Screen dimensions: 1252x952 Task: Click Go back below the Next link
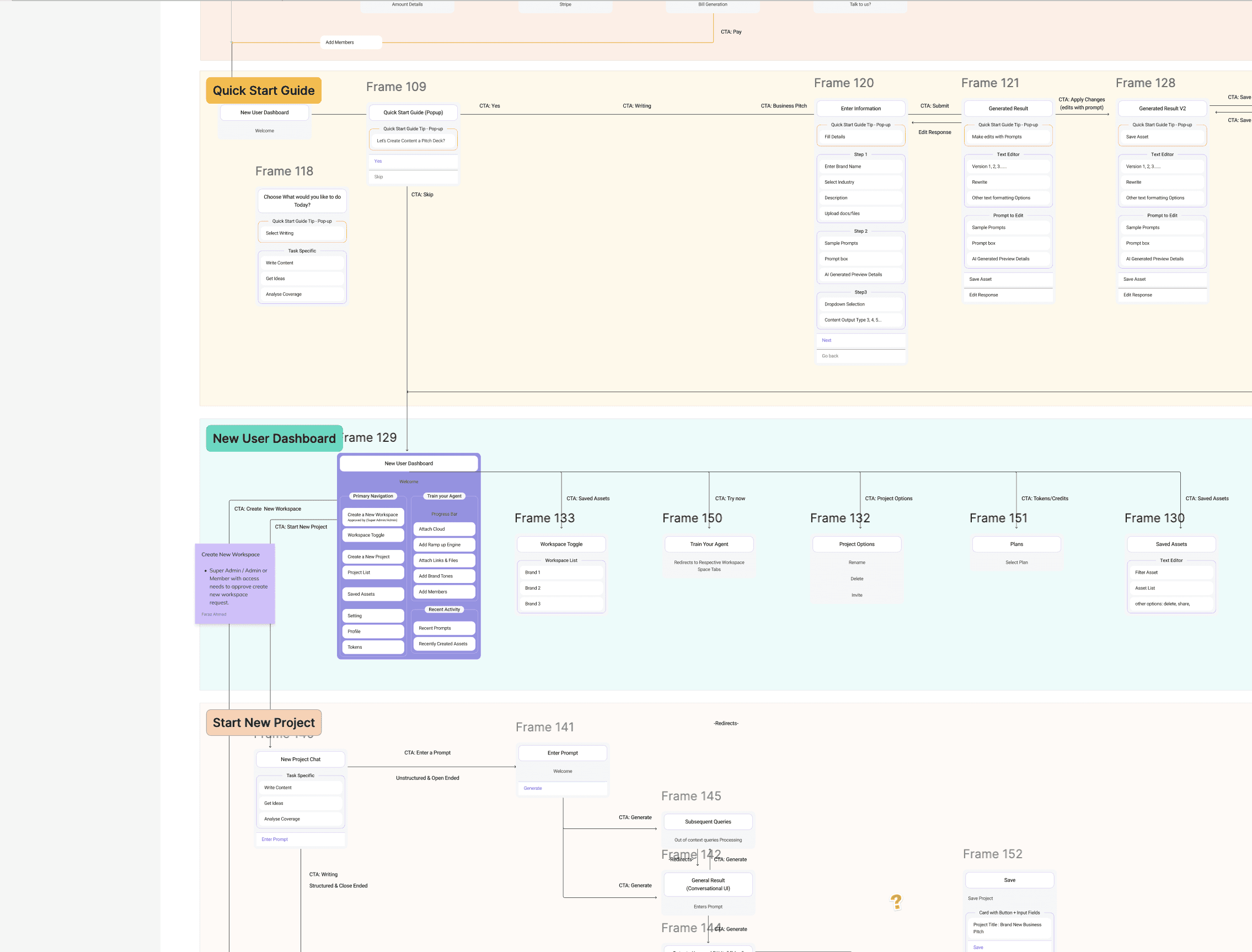click(830, 356)
